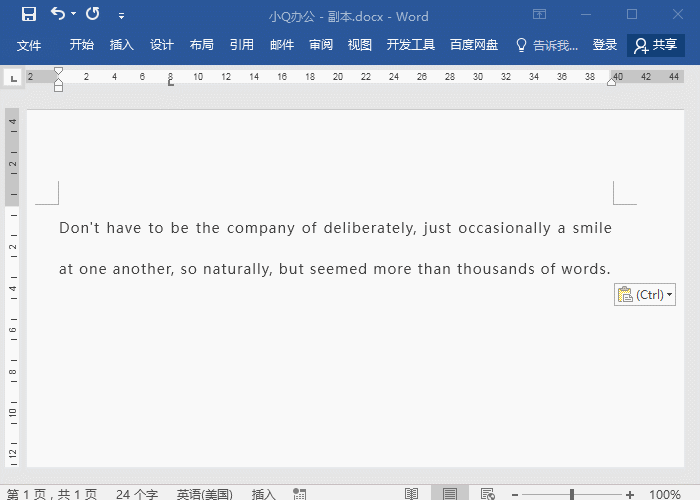This screenshot has height=500, width=700.
Task: Switch to the 审阅 (Review) tab
Action: point(321,45)
